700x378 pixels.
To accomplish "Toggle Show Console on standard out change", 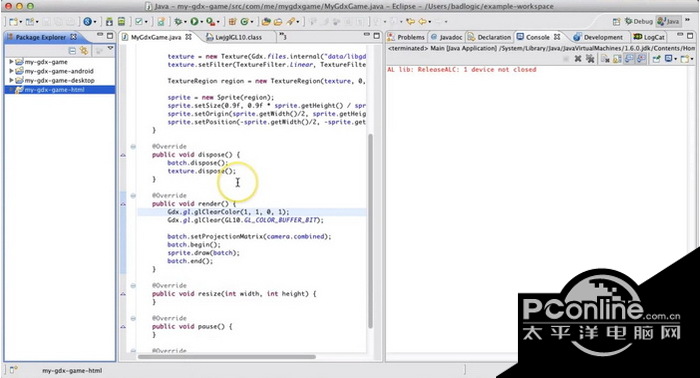I will 629,58.
